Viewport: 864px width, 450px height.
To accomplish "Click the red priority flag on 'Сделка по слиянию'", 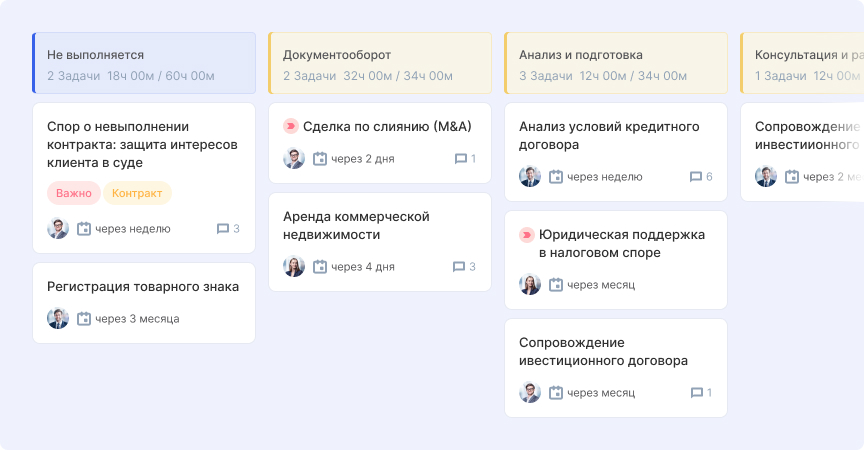I will 290,127.
